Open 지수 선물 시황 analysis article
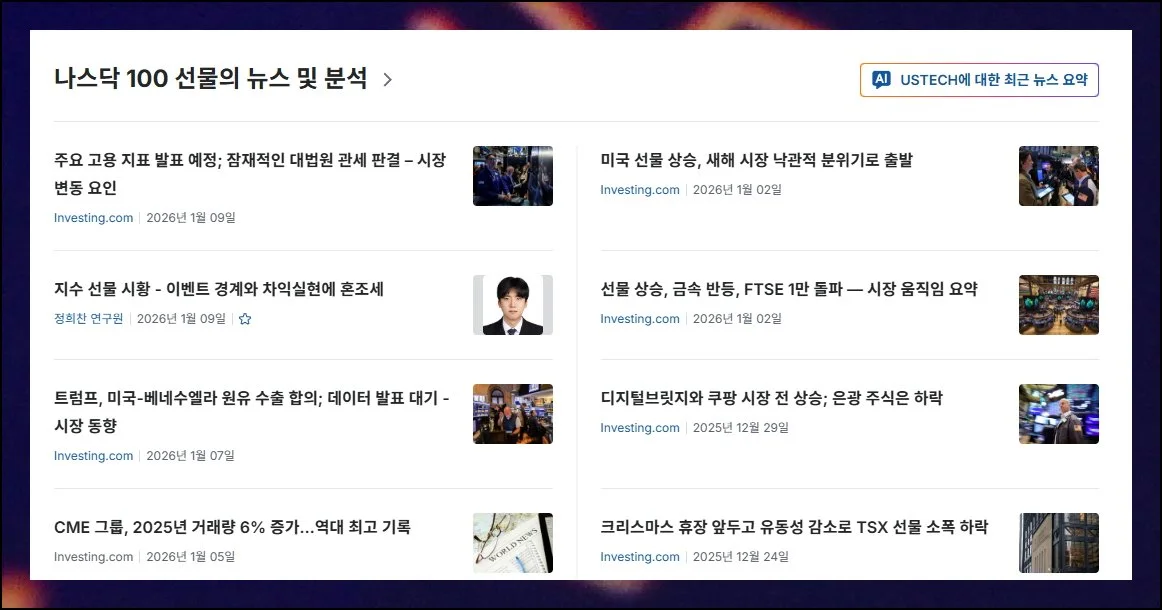 point(219,289)
